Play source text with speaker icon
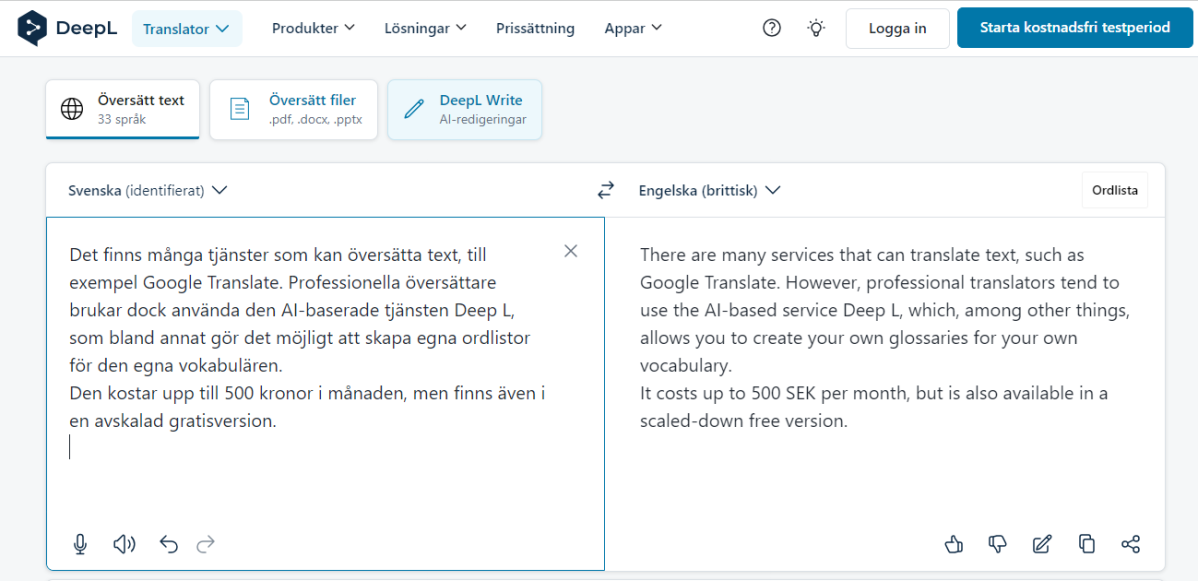 tap(124, 544)
